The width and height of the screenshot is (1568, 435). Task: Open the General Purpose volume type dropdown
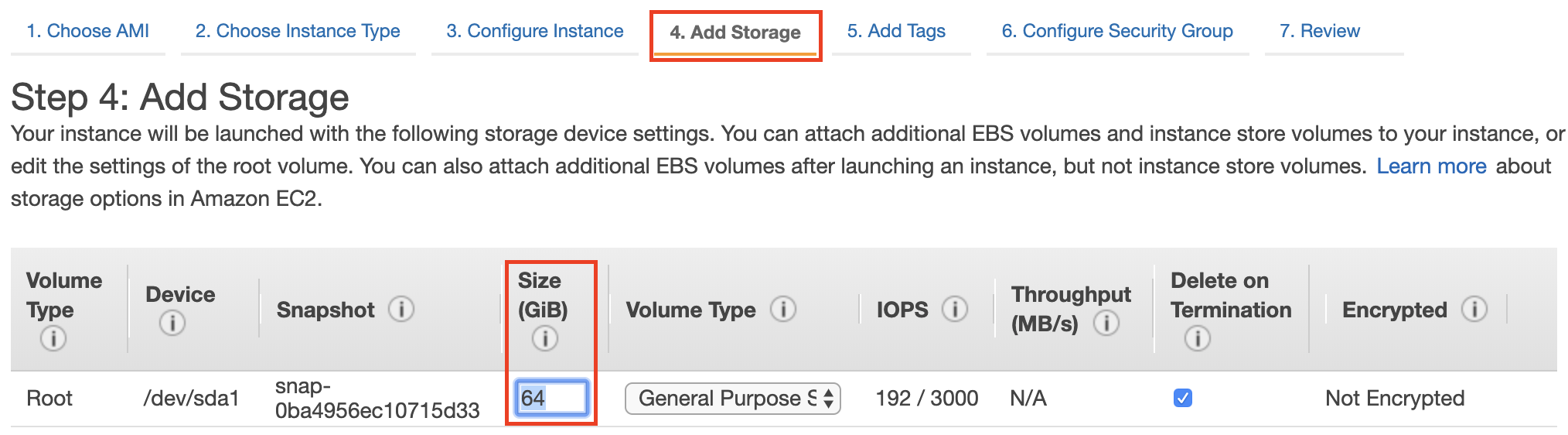(x=732, y=399)
